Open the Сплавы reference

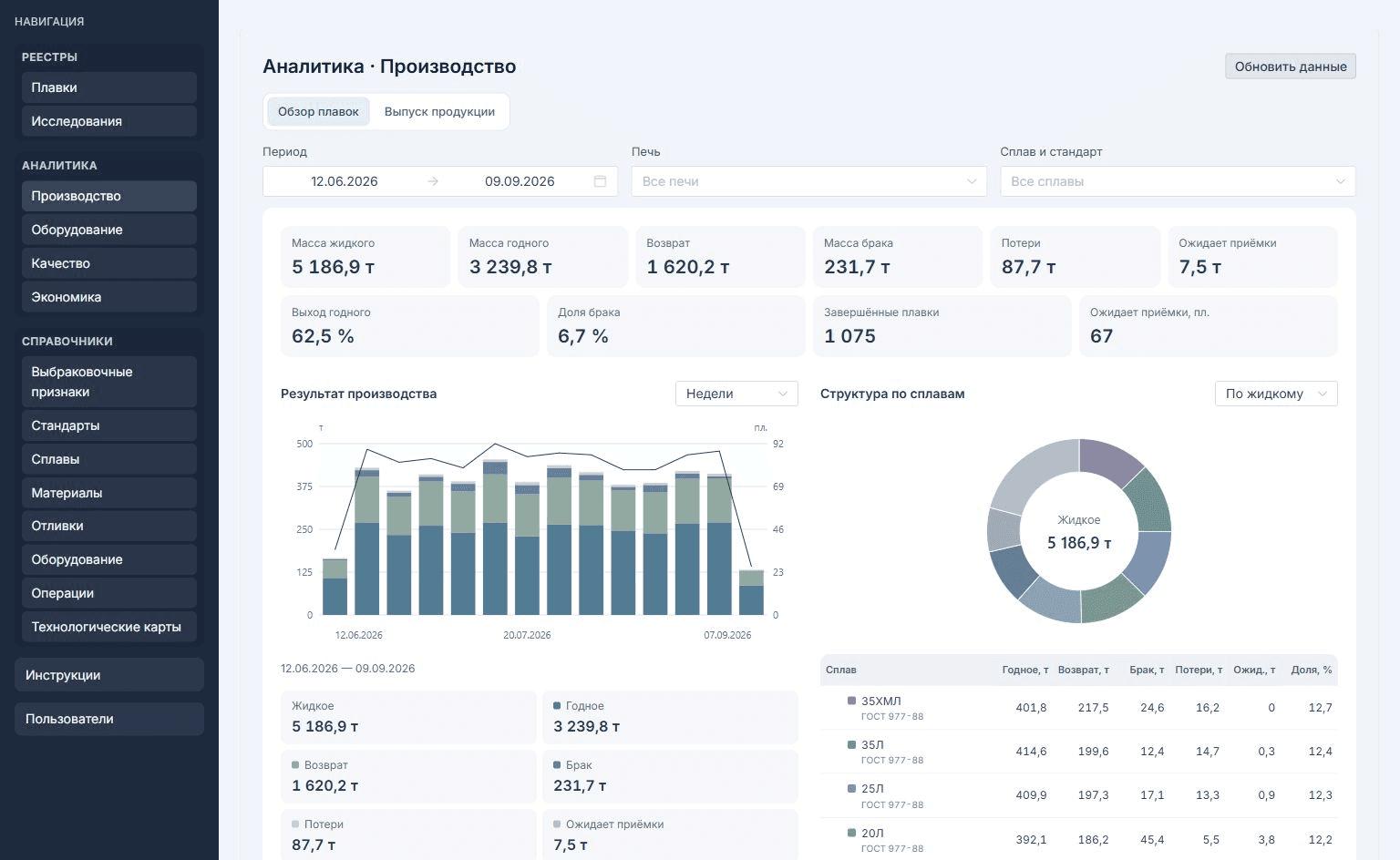click(x=109, y=459)
